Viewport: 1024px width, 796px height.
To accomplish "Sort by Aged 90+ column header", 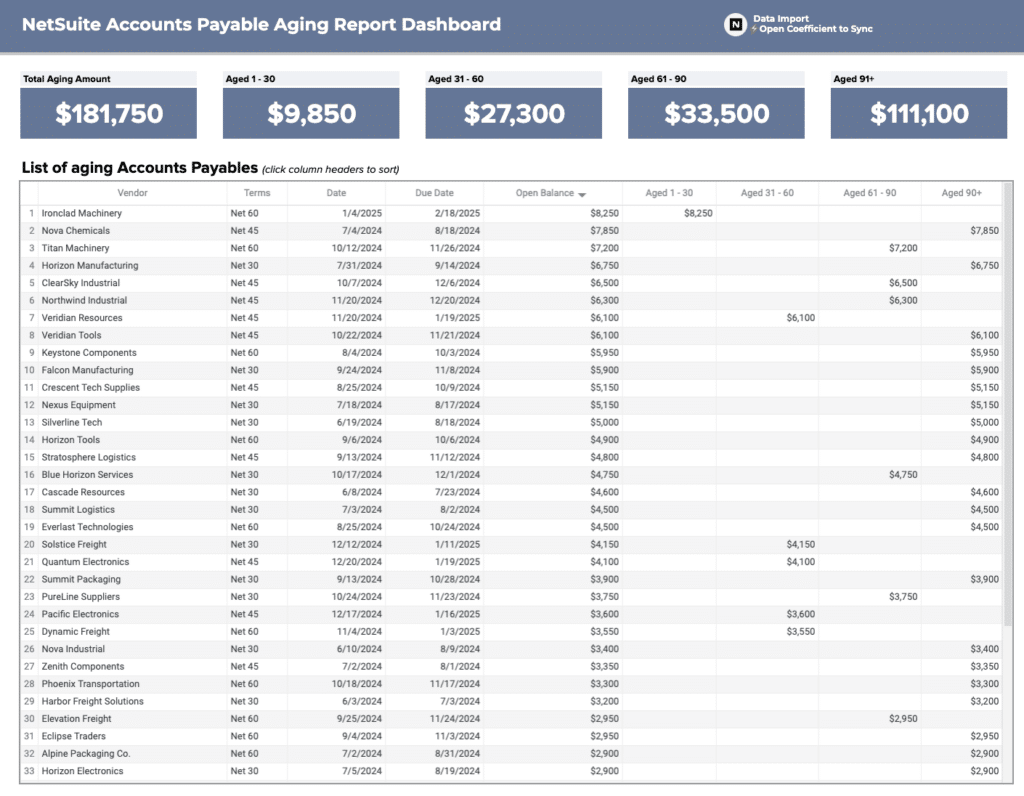I will pyautogui.click(x=961, y=193).
